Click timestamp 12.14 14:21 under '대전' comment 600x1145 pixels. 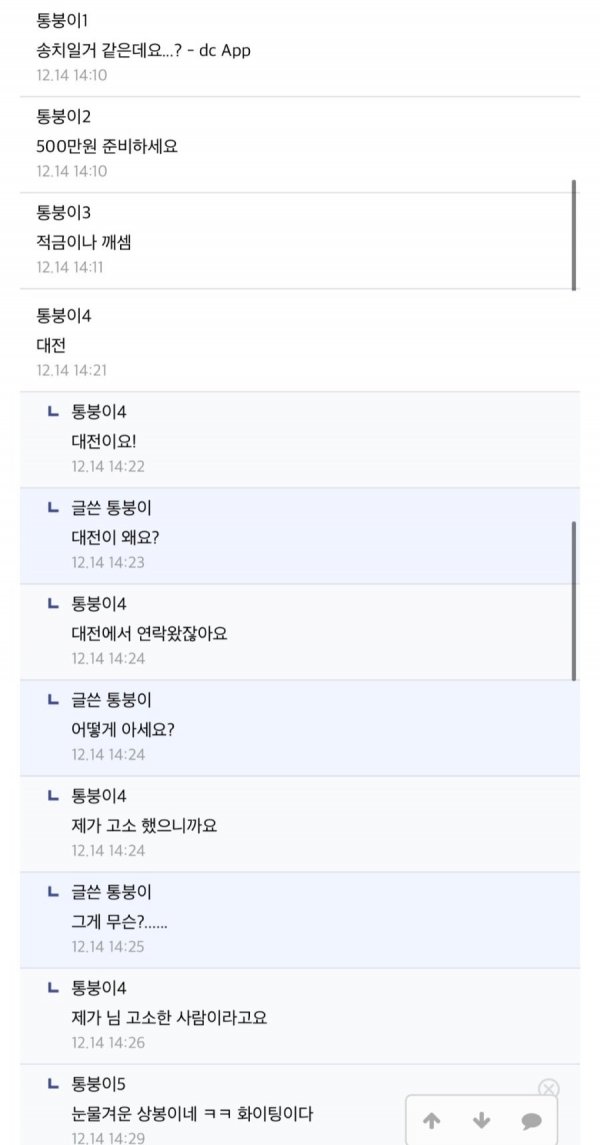click(71, 370)
